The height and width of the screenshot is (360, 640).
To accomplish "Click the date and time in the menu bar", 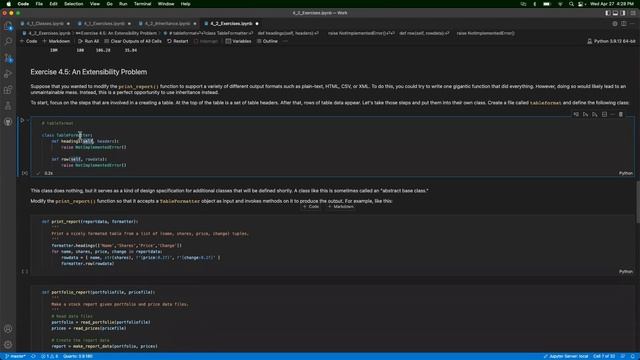I will [612, 4].
